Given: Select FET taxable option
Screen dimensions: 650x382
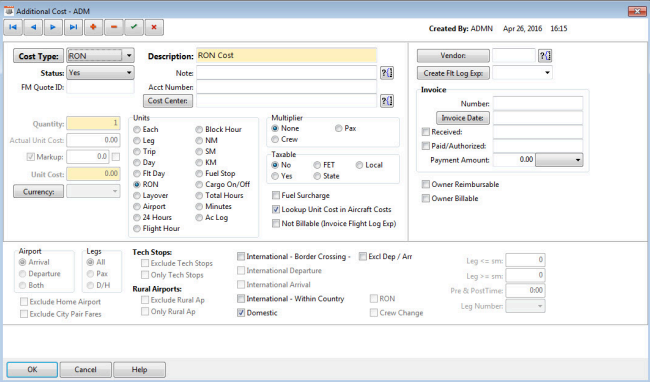Looking at the screenshot, I should pyautogui.click(x=317, y=165).
